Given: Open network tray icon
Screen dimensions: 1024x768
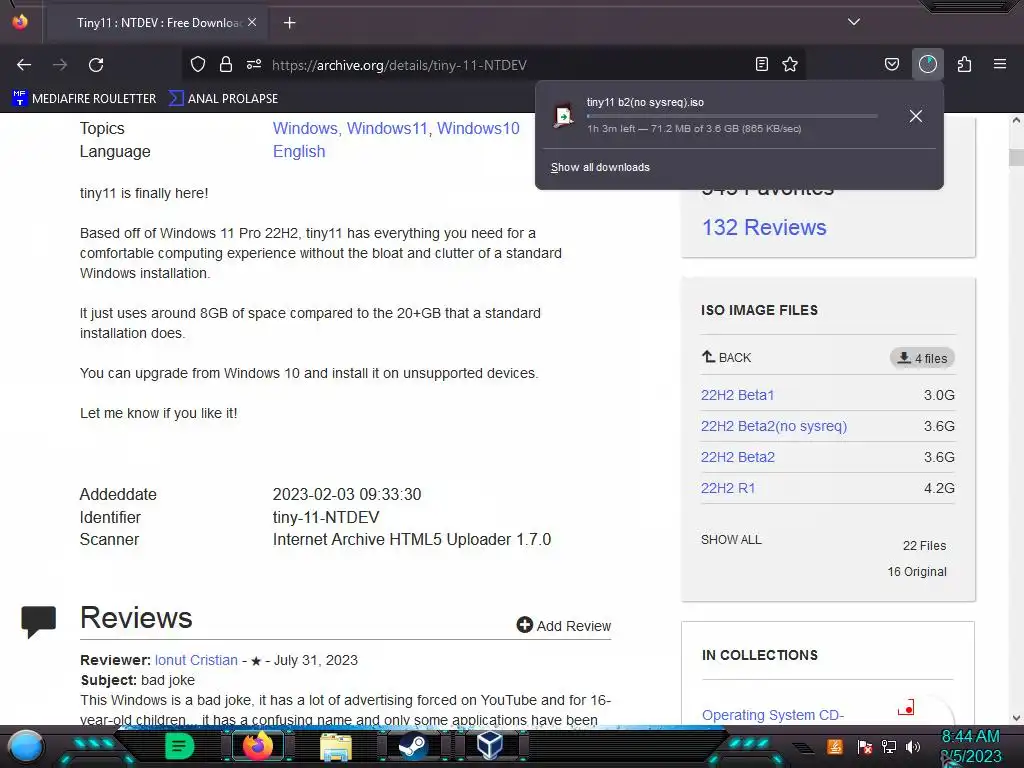Looking at the screenshot, I should coord(888,747).
